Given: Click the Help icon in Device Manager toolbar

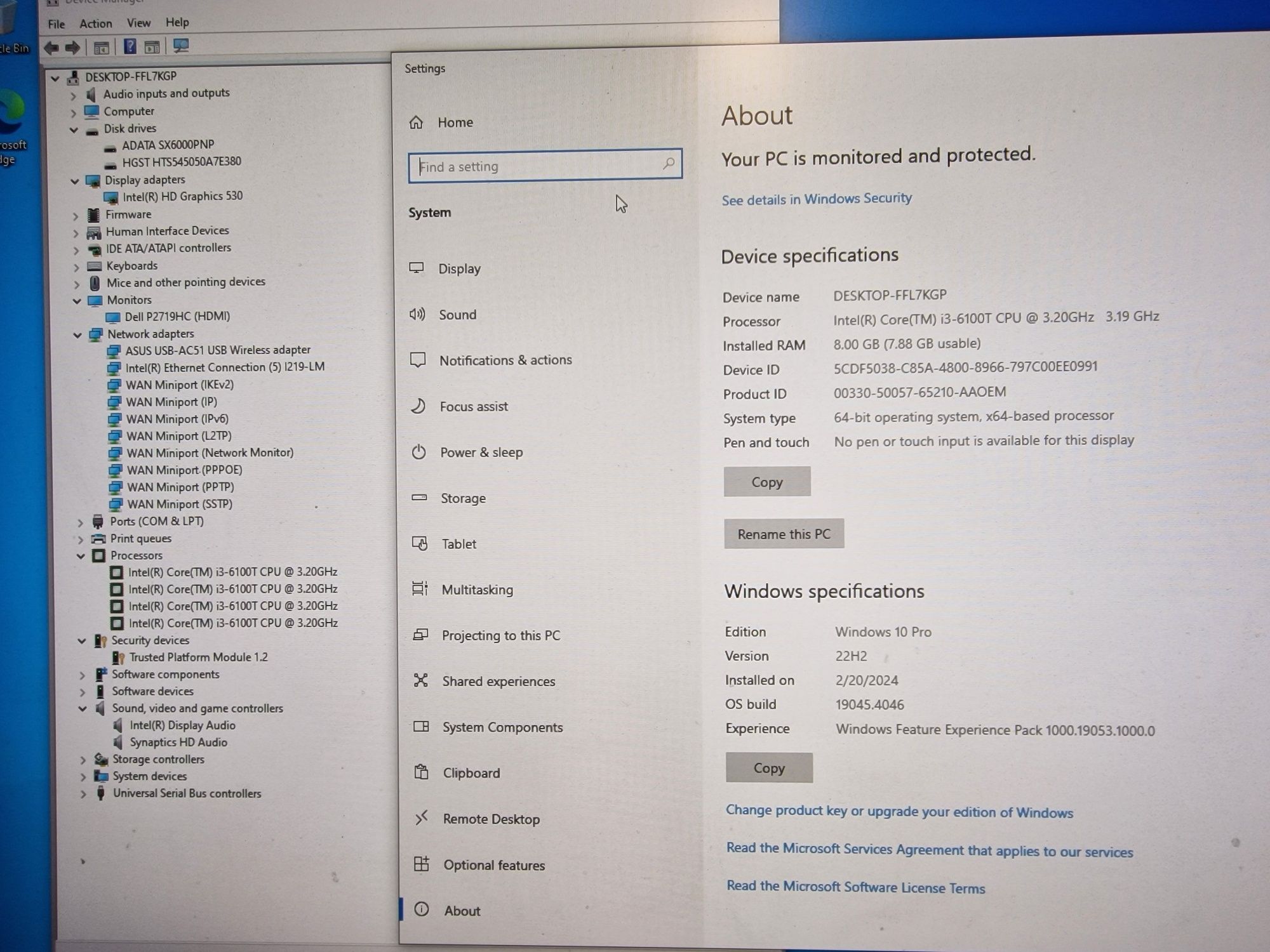Looking at the screenshot, I should [x=130, y=46].
